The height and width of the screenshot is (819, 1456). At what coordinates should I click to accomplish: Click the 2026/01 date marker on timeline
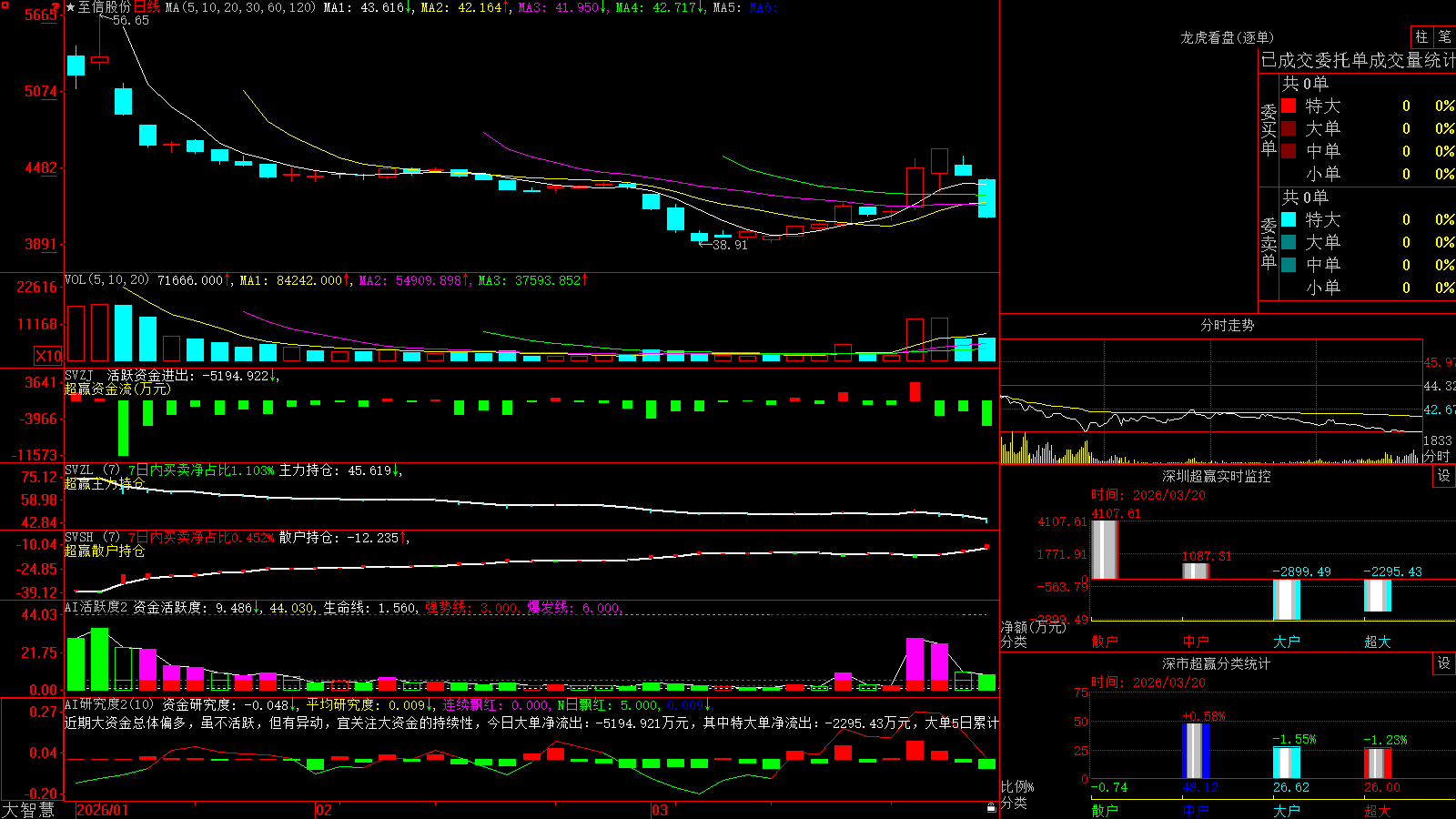[103, 810]
